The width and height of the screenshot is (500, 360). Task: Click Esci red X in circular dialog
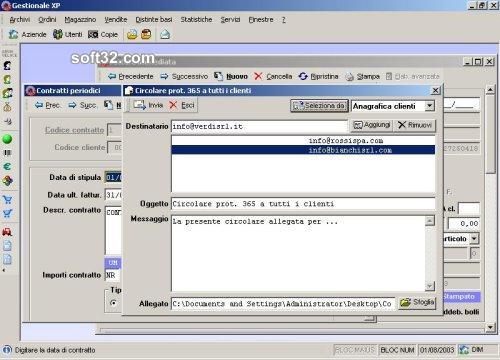pyautogui.click(x=173, y=105)
